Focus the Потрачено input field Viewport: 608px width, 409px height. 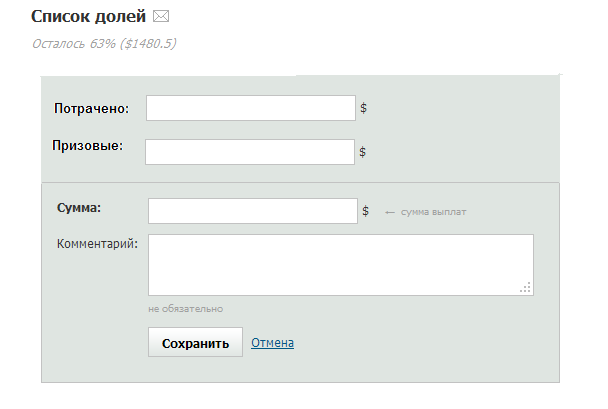[250, 108]
